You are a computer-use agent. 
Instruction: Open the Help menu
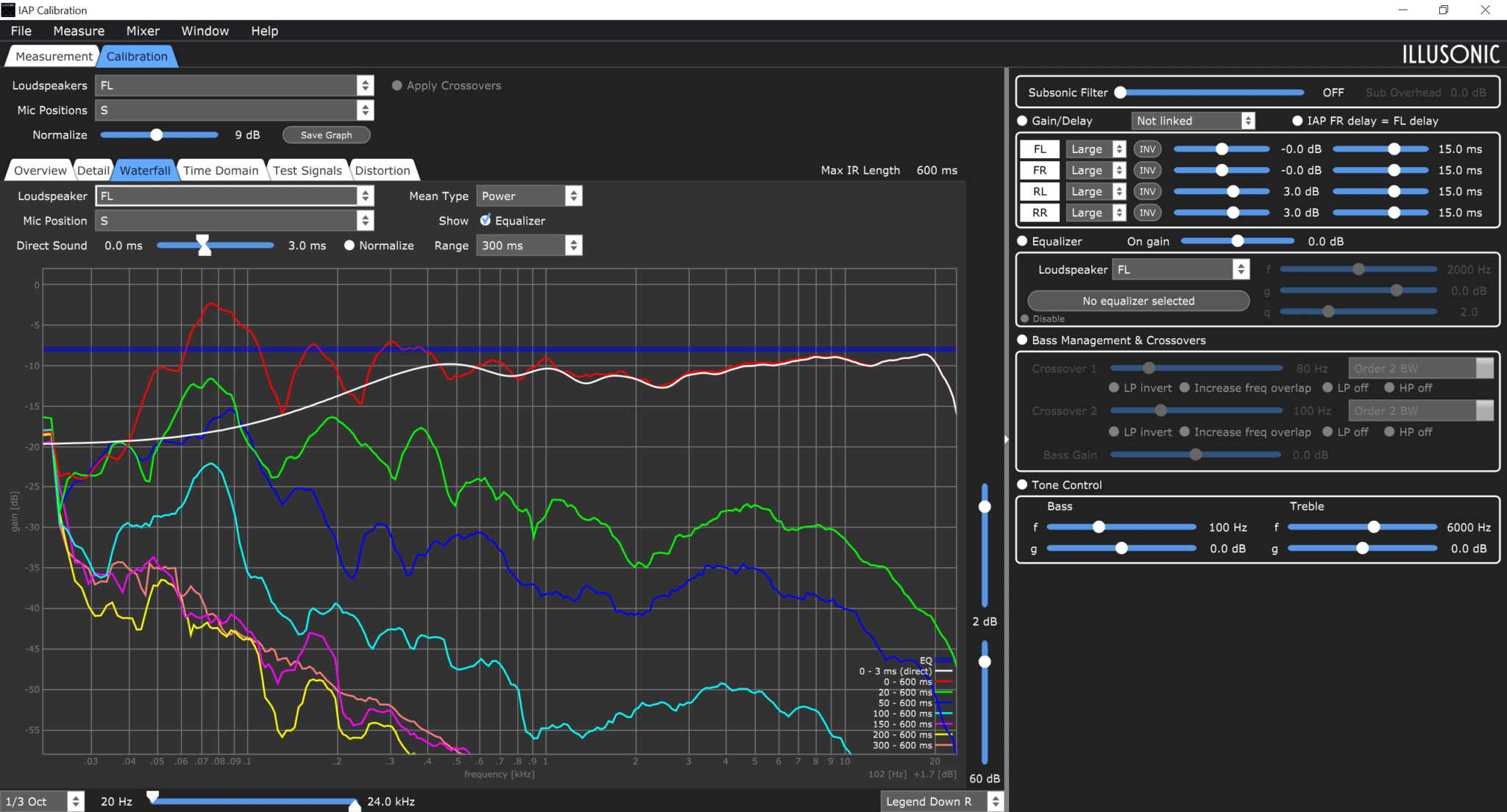pos(264,31)
